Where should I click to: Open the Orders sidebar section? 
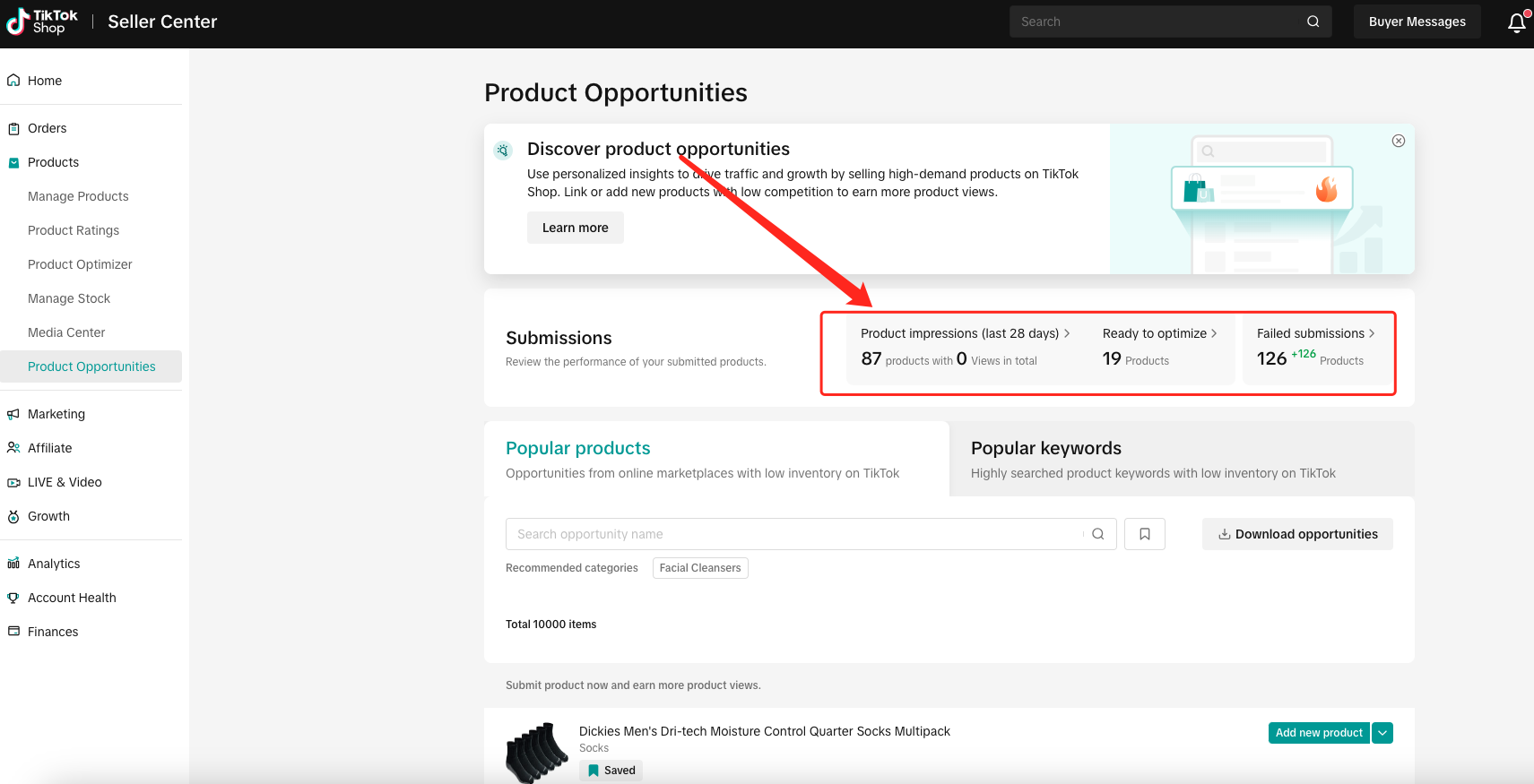[47, 128]
